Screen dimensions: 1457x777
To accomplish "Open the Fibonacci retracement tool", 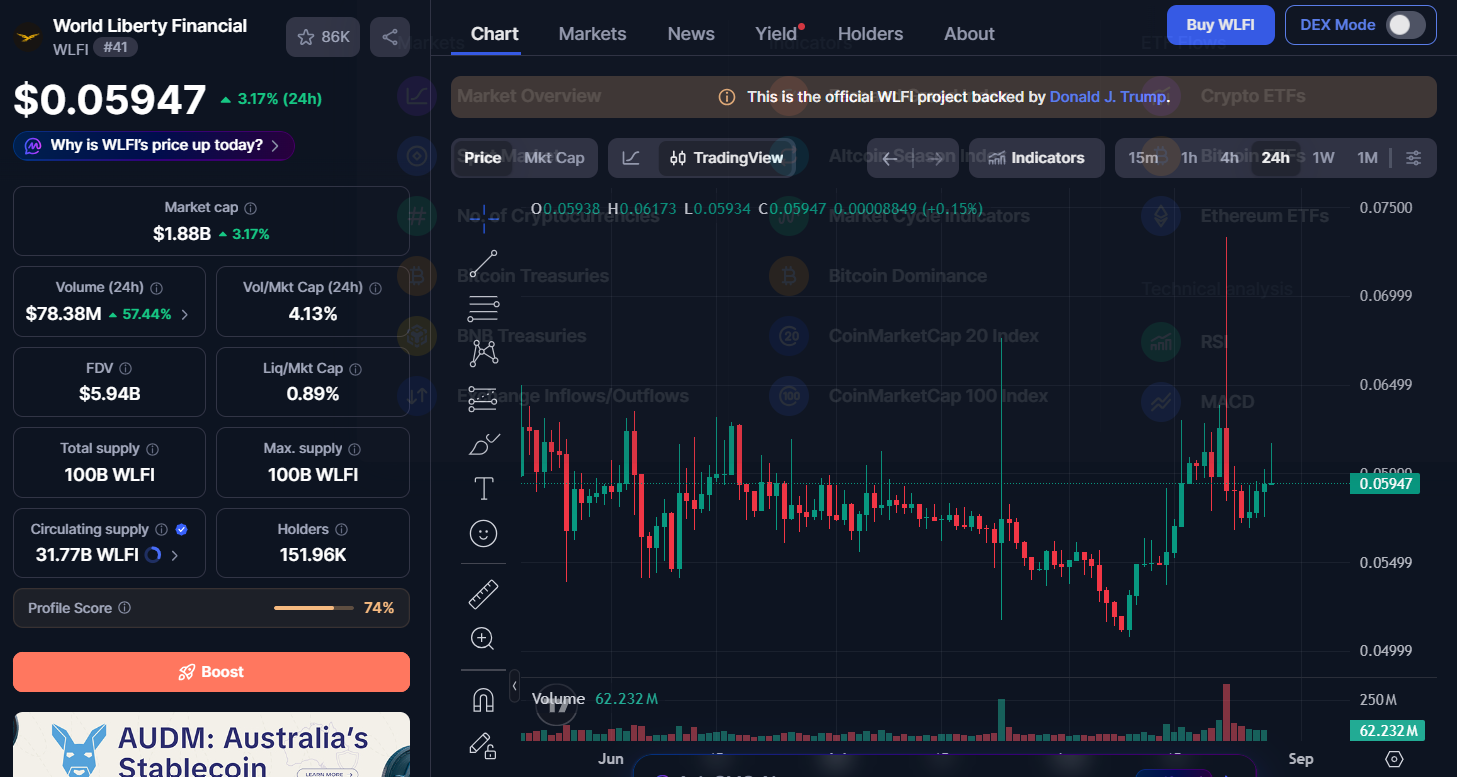I will (x=484, y=308).
